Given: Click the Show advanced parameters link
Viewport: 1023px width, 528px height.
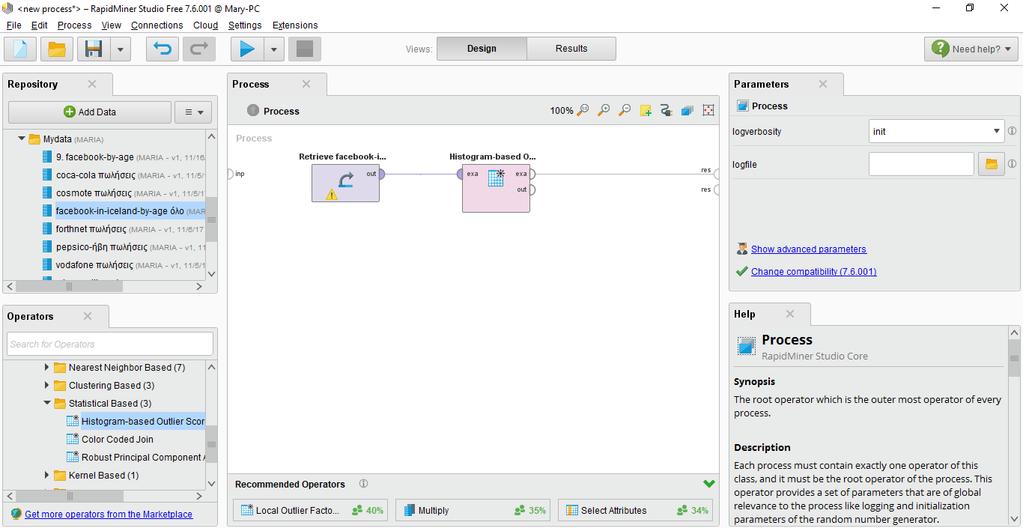Looking at the screenshot, I should 808,249.
